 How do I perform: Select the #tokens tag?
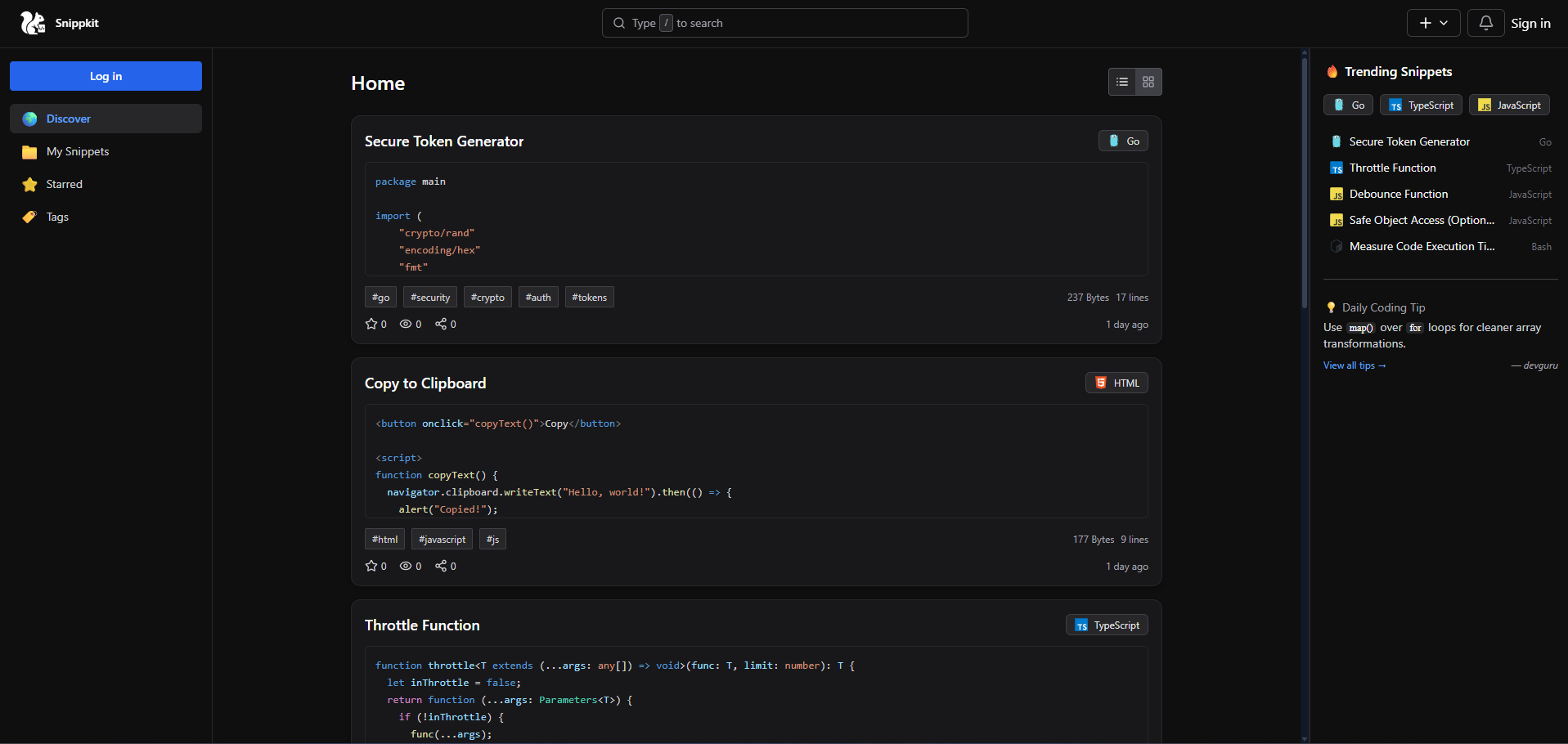(589, 297)
